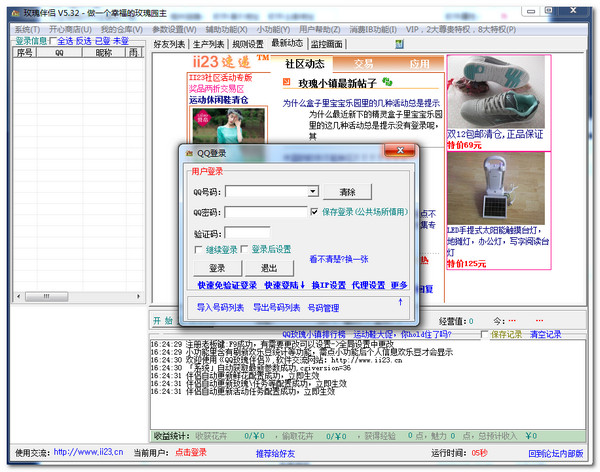This screenshot has width=600, height=472.
Task: Toggle 保存登录 (公共场所慎用) checkbox
Action: [x=314, y=212]
